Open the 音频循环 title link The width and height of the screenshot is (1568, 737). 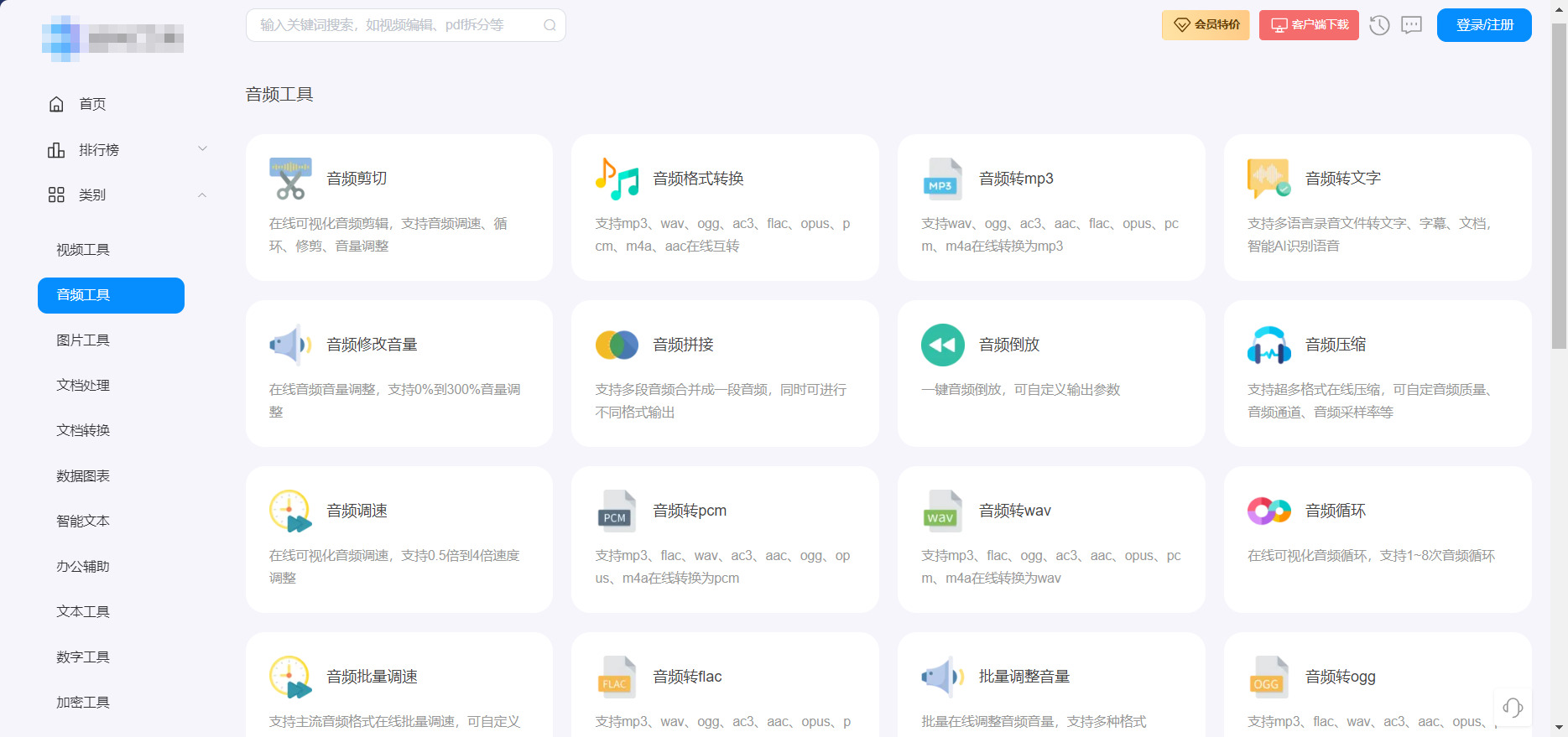(1336, 511)
